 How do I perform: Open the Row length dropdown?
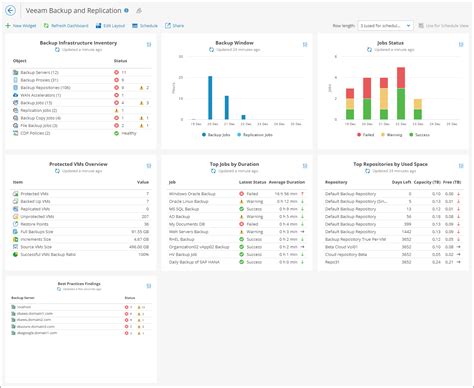point(385,26)
